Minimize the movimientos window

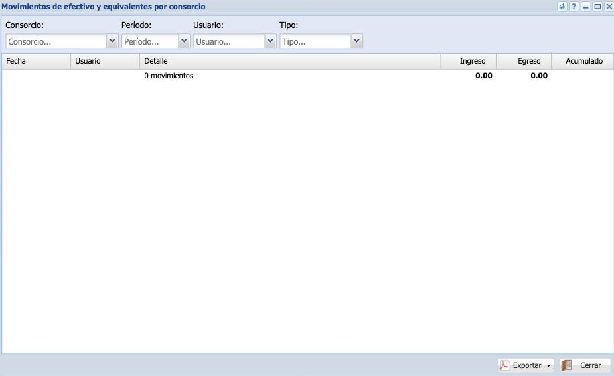point(586,6)
